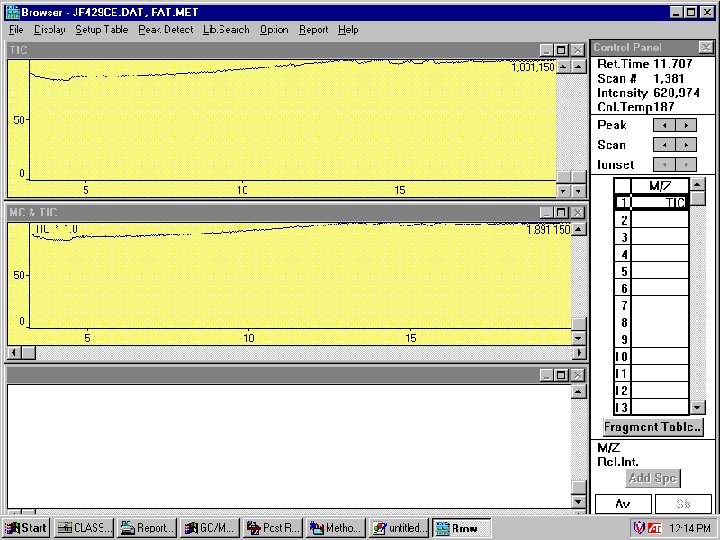
Task: Select the M/Z cell in row 13
Action: coord(660,407)
